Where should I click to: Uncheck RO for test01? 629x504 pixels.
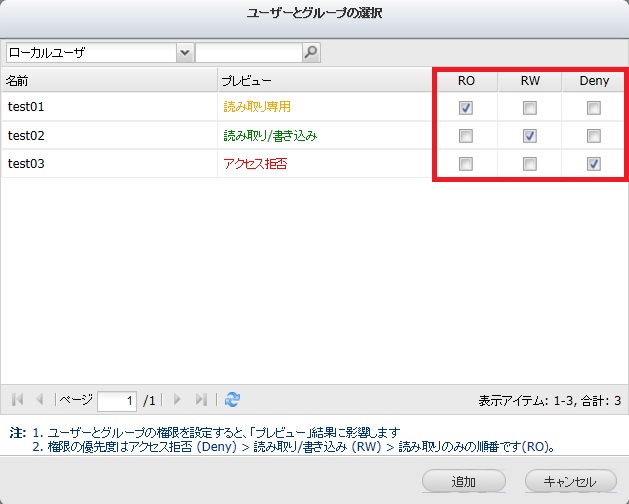[466, 107]
